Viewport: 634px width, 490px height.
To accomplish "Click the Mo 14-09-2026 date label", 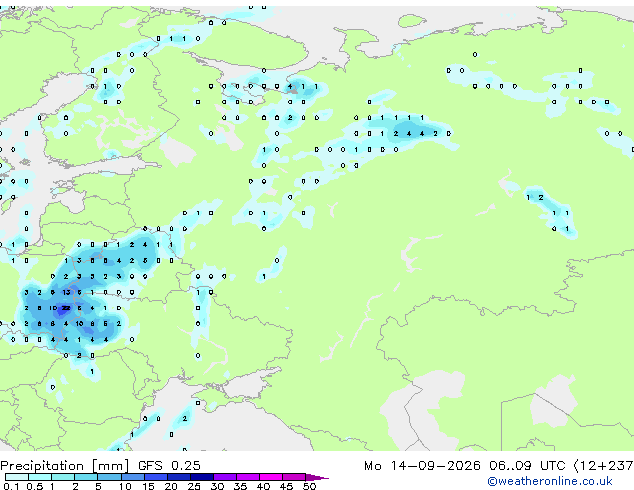I will (x=422, y=466).
